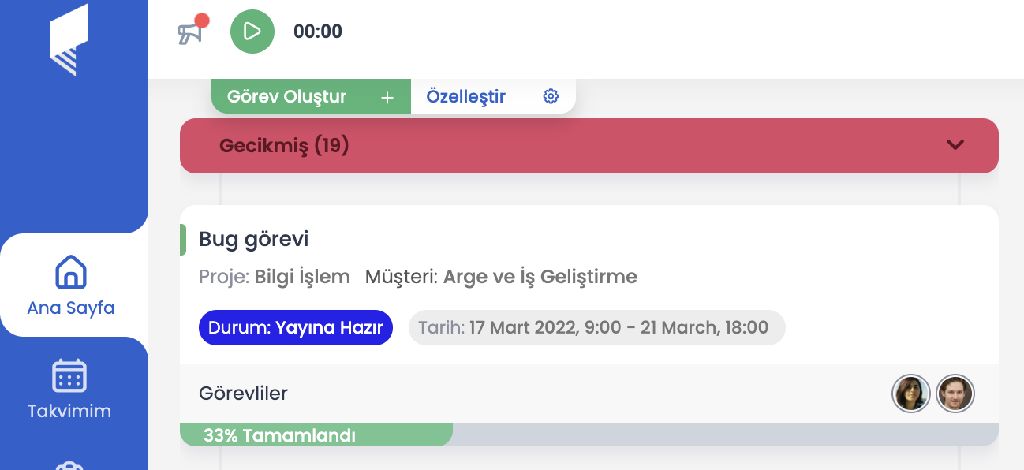The image size is (1024, 470).
Task: Open the gear icon next to Özelleştir
Action: (x=550, y=97)
